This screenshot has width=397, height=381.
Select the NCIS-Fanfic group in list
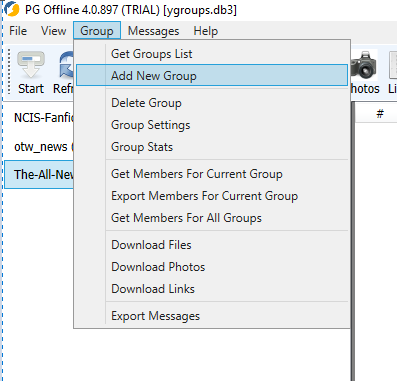(40, 117)
